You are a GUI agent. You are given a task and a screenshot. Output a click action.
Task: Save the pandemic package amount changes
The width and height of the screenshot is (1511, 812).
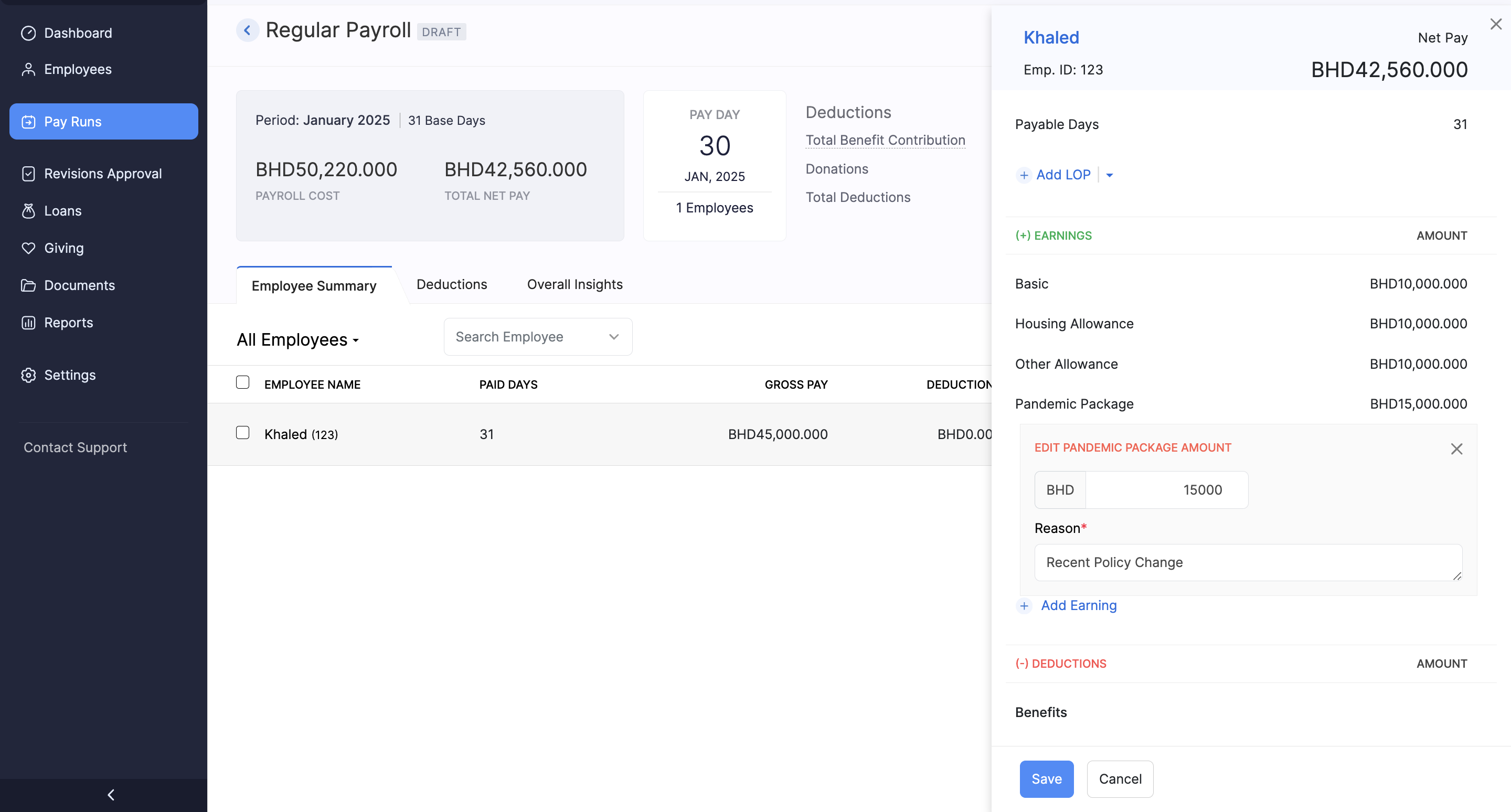coord(1047,778)
